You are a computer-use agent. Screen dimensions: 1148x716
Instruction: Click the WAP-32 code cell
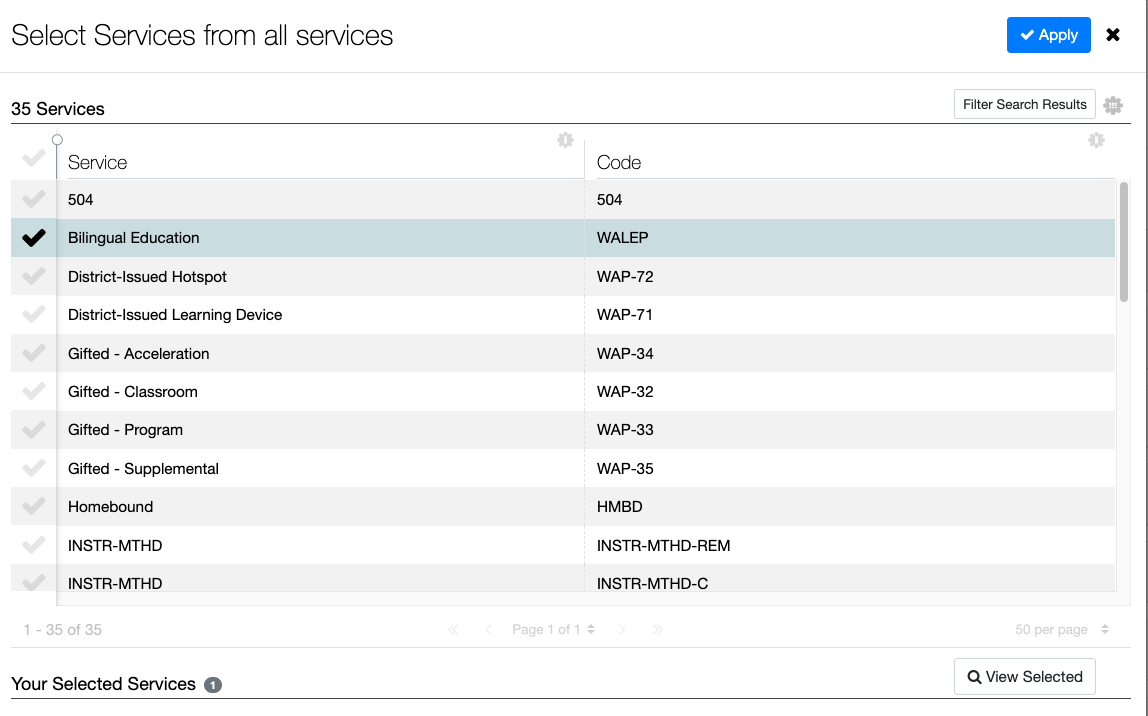point(625,392)
